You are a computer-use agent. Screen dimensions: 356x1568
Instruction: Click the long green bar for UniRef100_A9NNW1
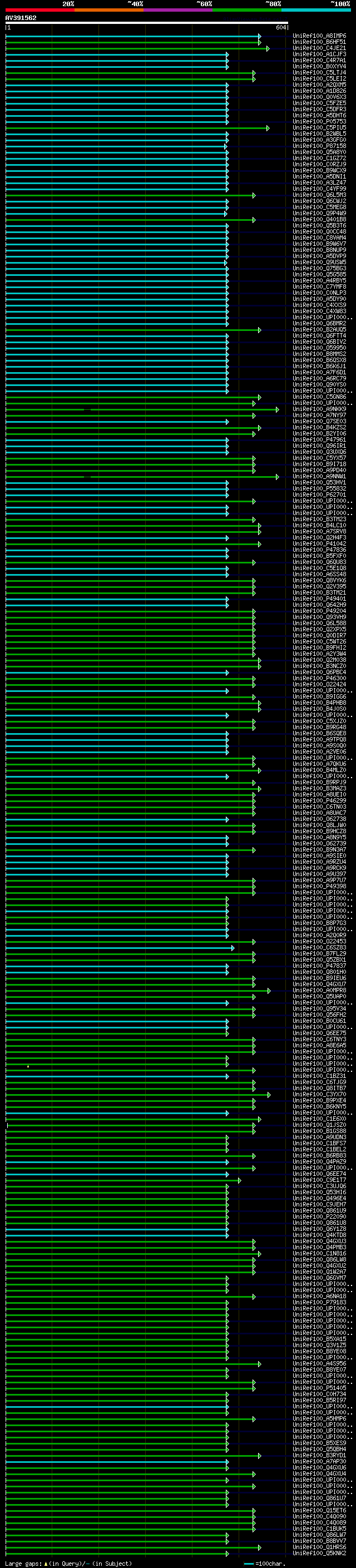tap(142, 477)
